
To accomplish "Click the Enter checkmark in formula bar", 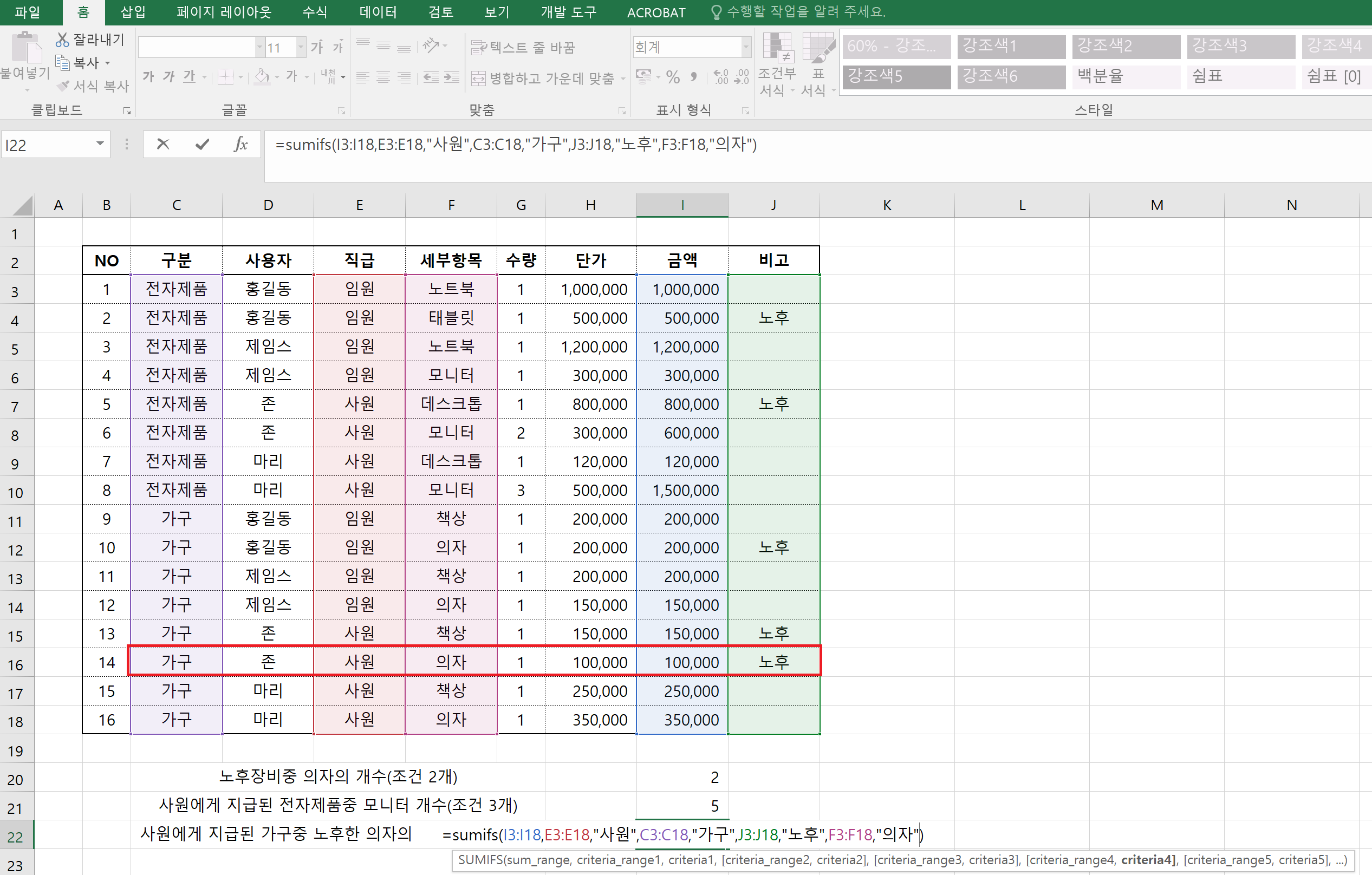I will (x=201, y=145).
